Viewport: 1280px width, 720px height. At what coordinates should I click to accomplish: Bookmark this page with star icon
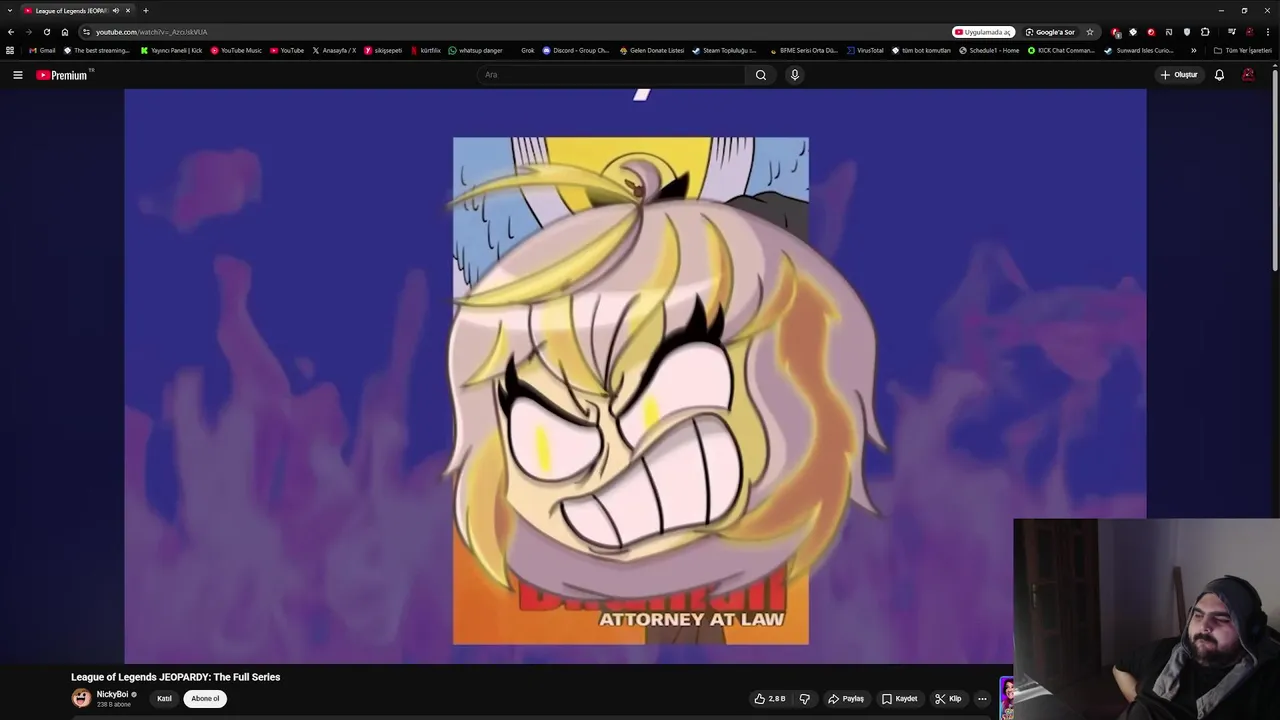(1090, 32)
